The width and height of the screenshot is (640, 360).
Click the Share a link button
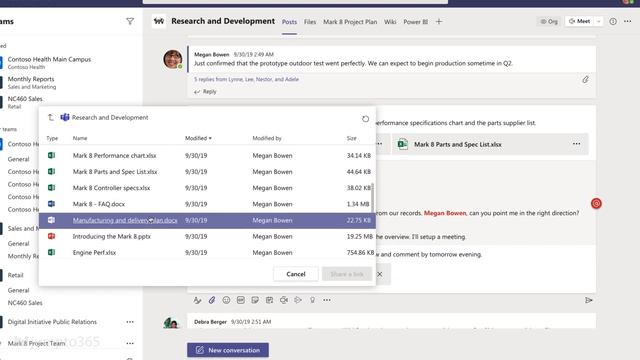coord(347,274)
